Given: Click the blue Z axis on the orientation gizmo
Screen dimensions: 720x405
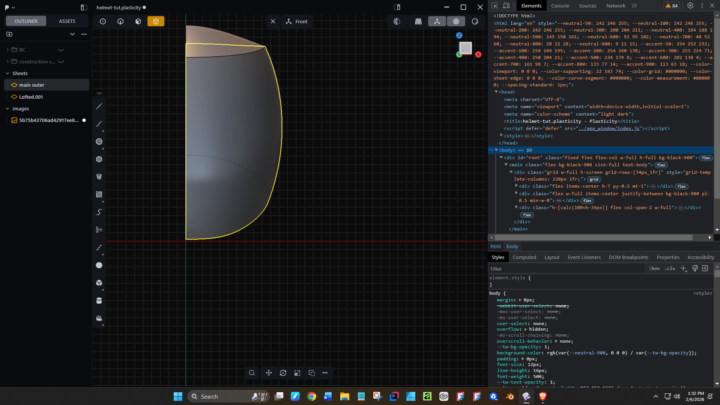Looking at the screenshot, I should [459, 35].
